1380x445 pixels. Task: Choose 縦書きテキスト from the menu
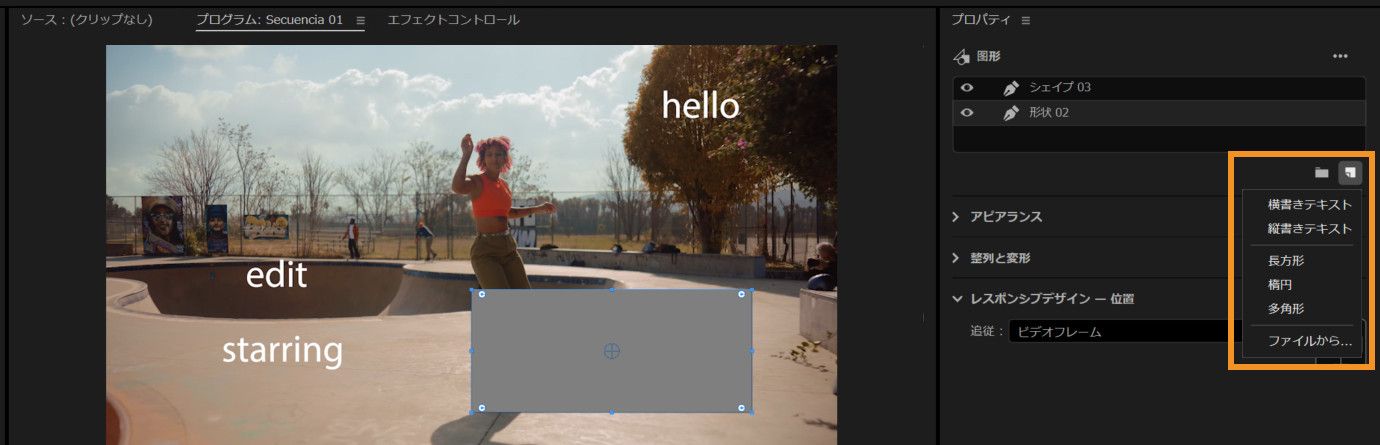(x=1309, y=228)
